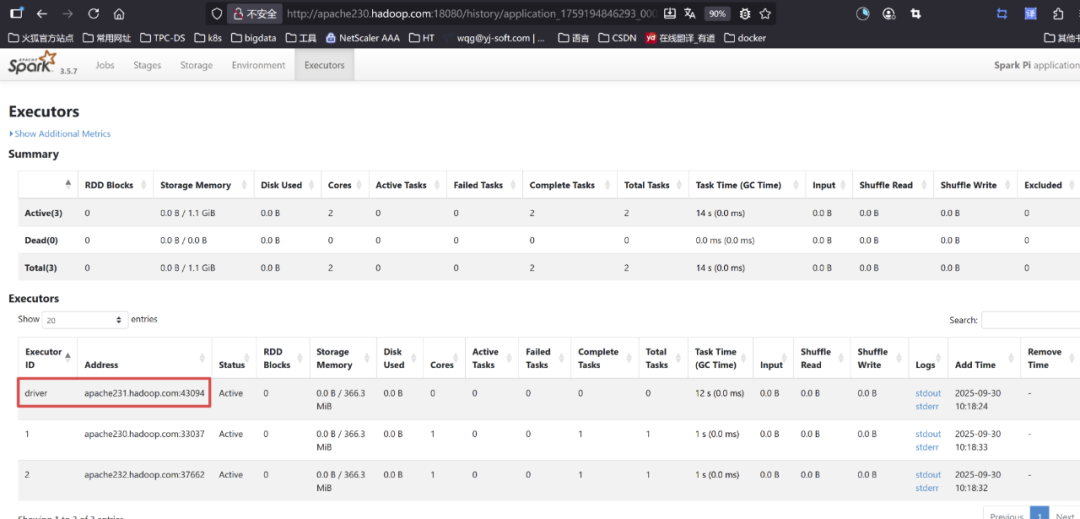Viewport: 1080px width, 519px height.
Task: Open the Show entries dropdown
Action: coord(85,320)
